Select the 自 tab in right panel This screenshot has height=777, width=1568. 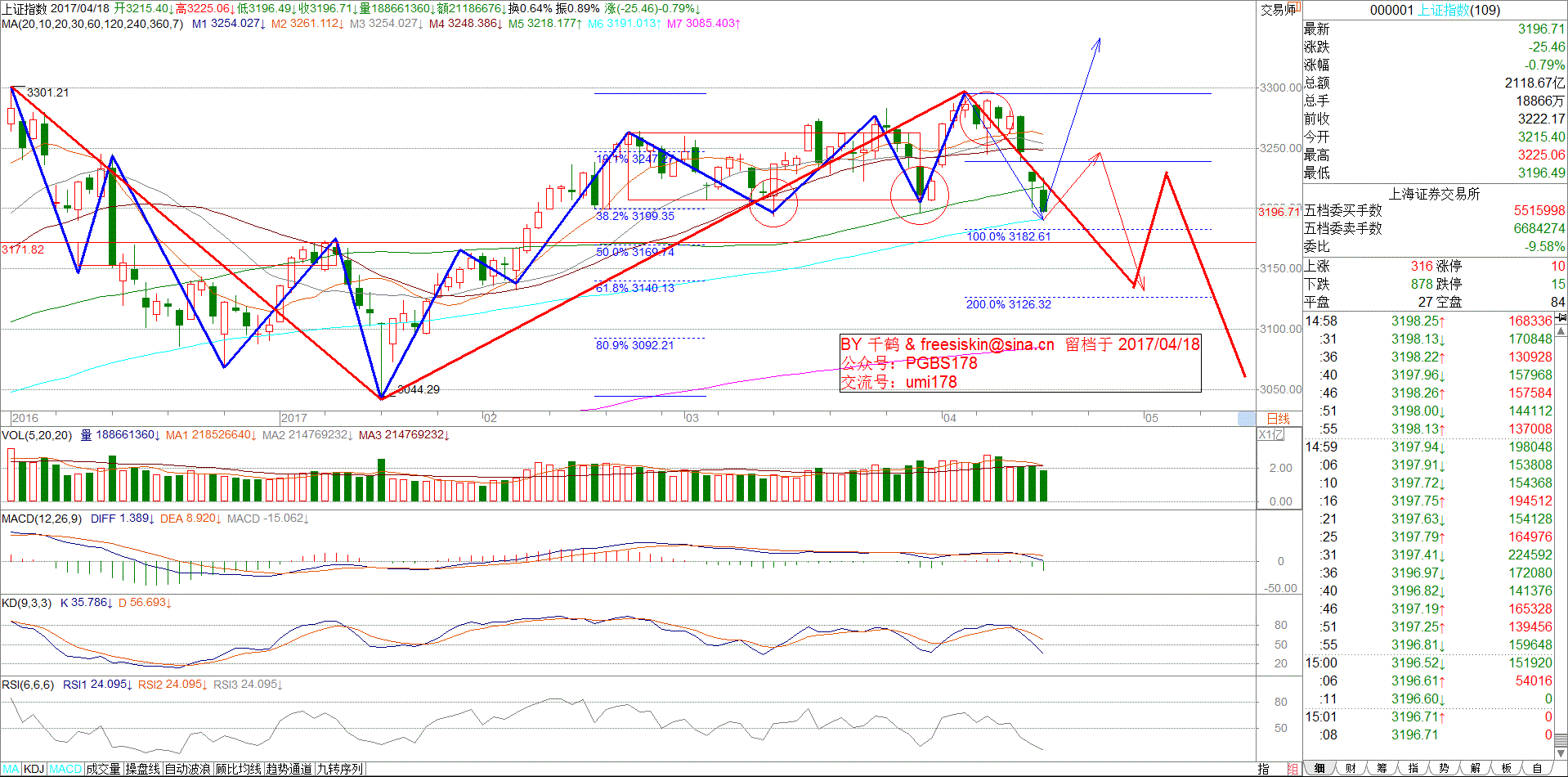point(1538,769)
